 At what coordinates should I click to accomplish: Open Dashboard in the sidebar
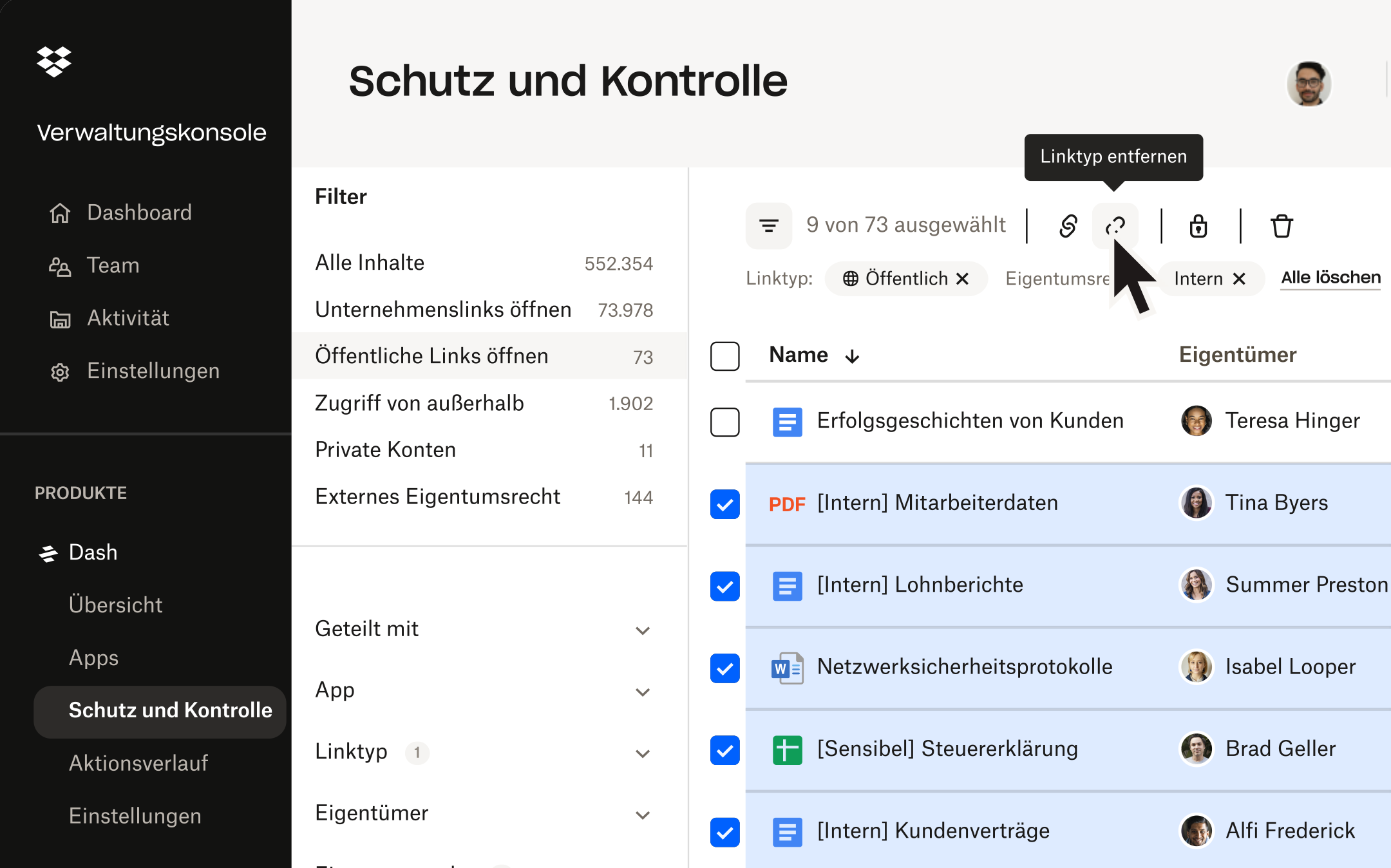(139, 212)
